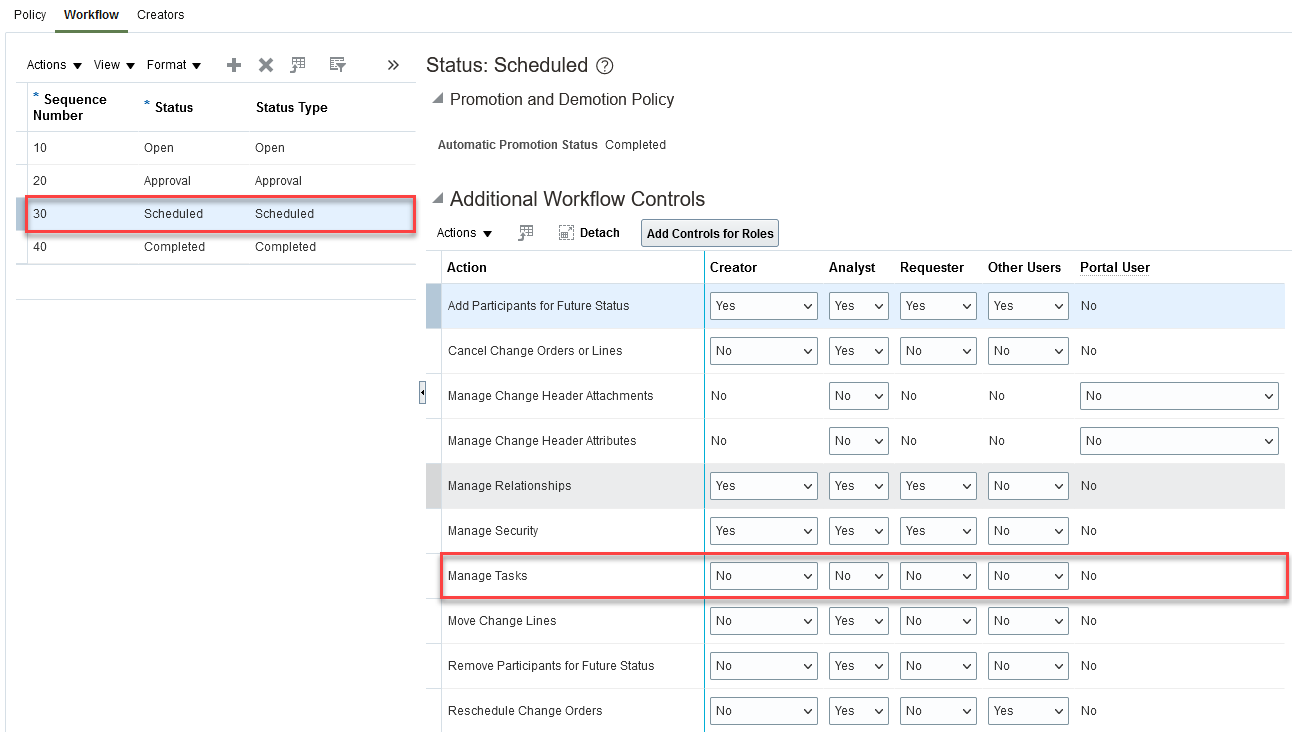Show more toolbar options double-chevron
Screen dimensions: 1292x732
(x=393, y=65)
